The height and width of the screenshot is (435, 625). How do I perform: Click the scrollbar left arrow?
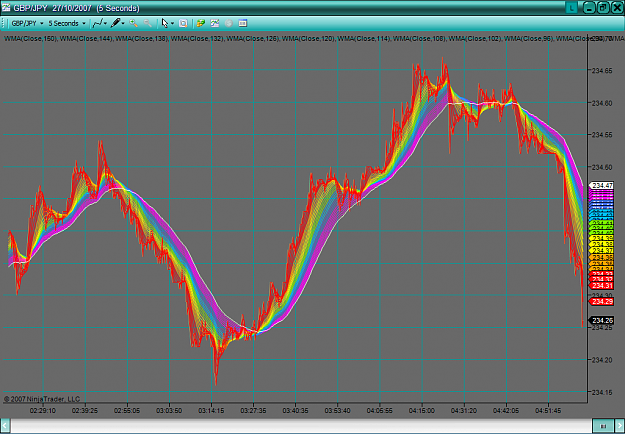[x=5, y=425]
